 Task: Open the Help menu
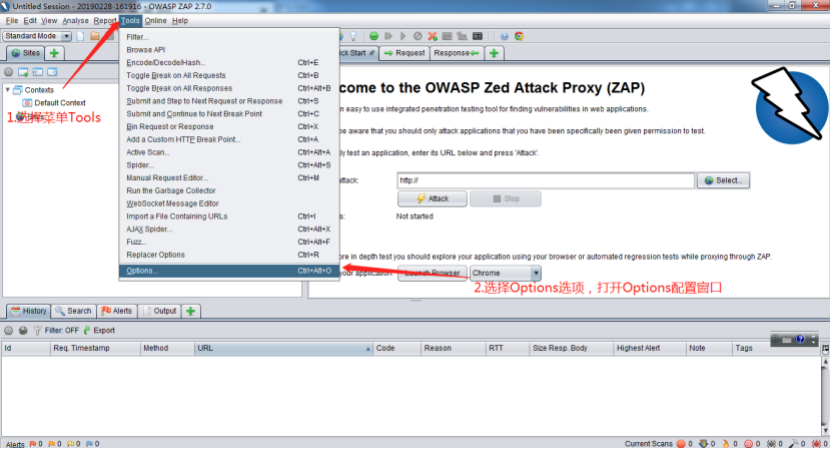click(180, 21)
